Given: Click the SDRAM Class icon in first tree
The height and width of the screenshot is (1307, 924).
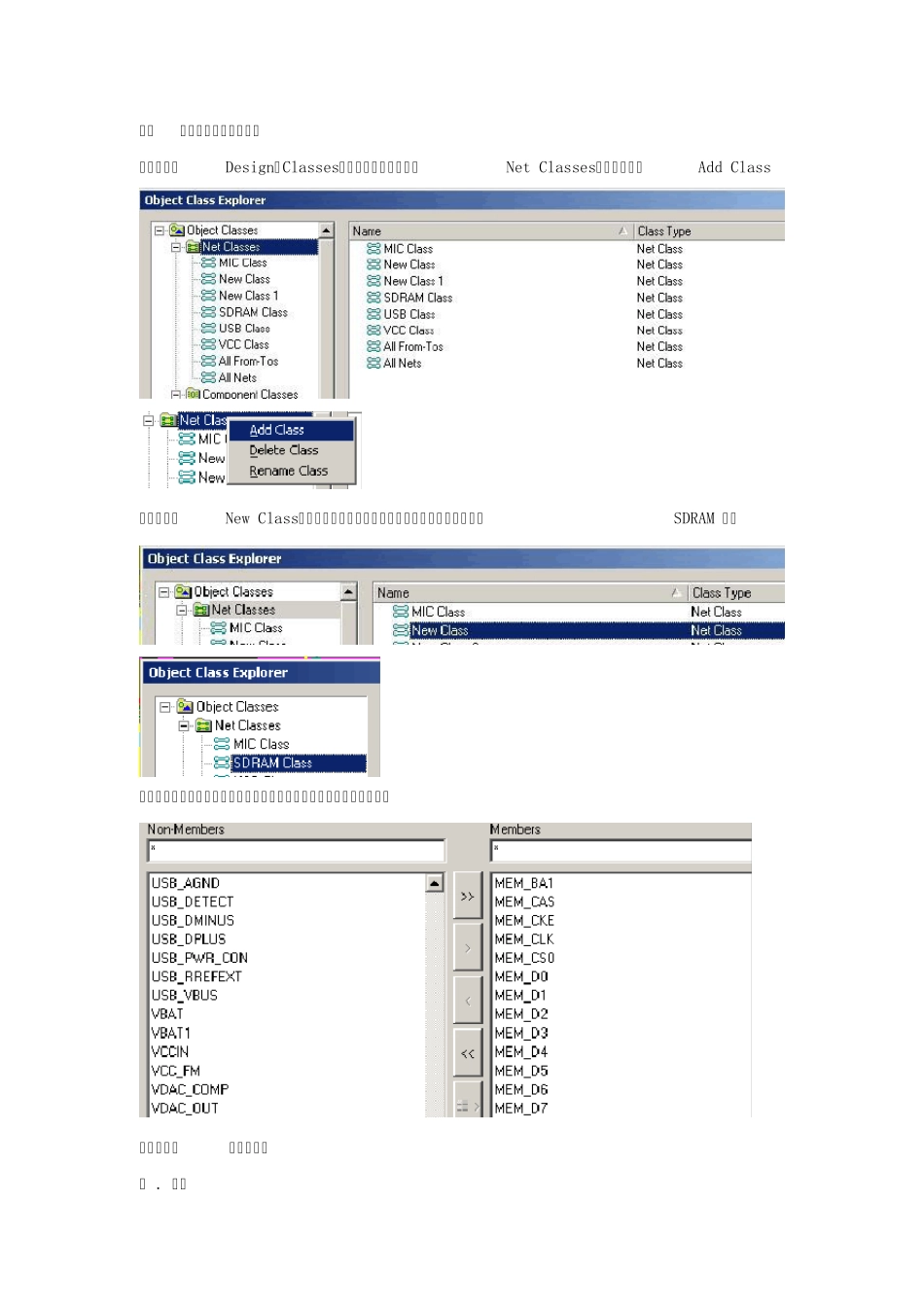Looking at the screenshot, I should (208, 312).
